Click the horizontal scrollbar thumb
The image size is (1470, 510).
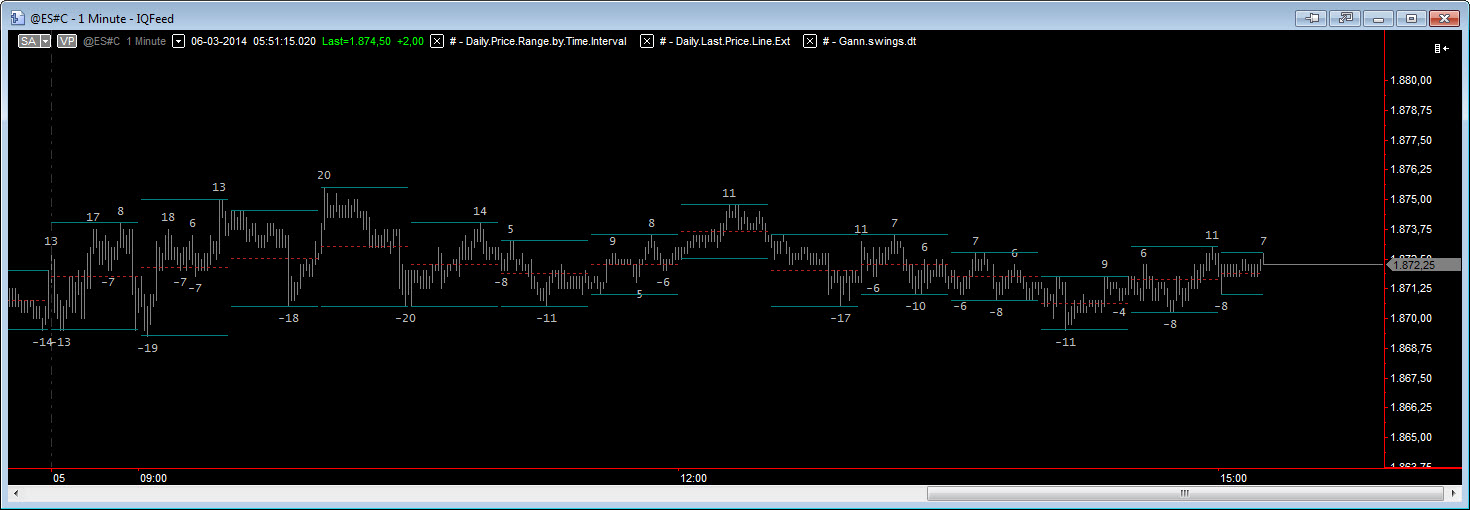1185,493
